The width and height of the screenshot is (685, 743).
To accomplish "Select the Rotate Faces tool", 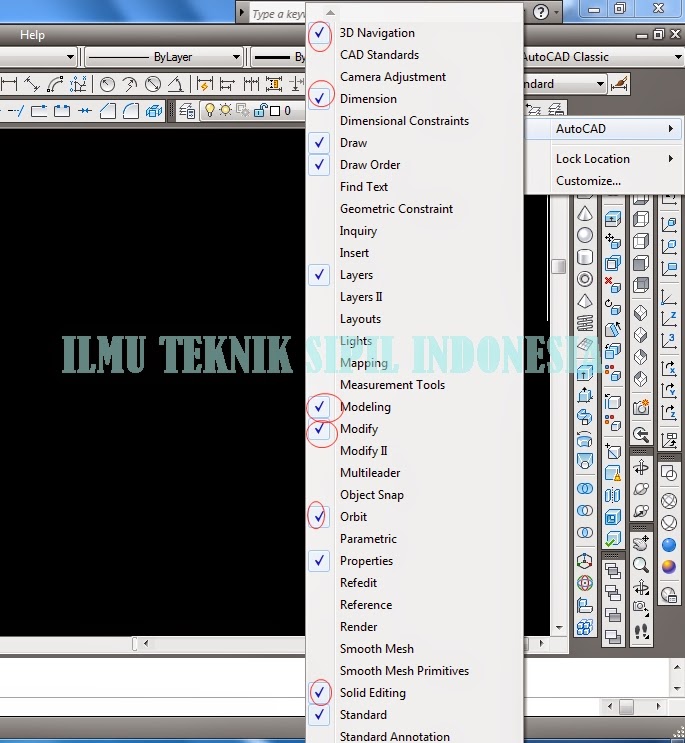I will click(x=613, y=307).
